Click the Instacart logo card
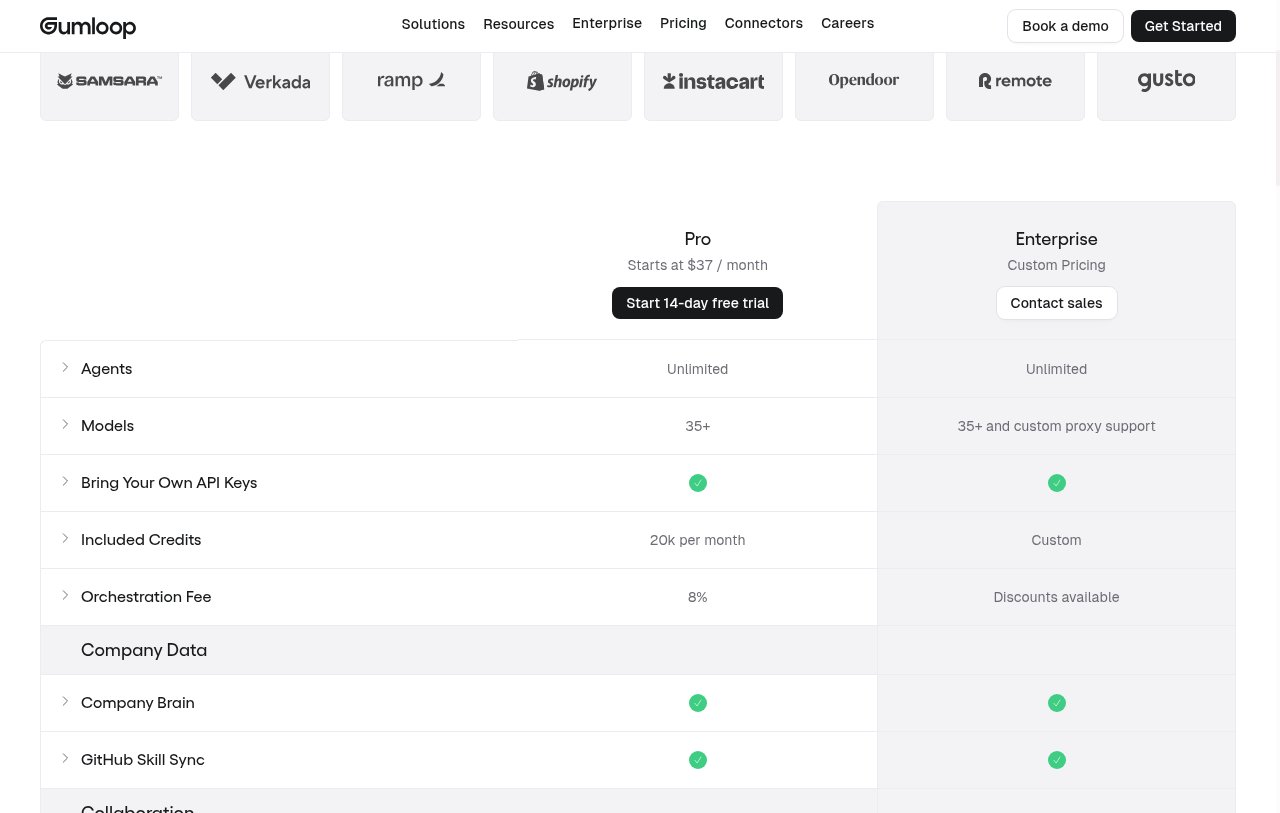Screen dimensions: 1280x813 click(x=713, y=85)
